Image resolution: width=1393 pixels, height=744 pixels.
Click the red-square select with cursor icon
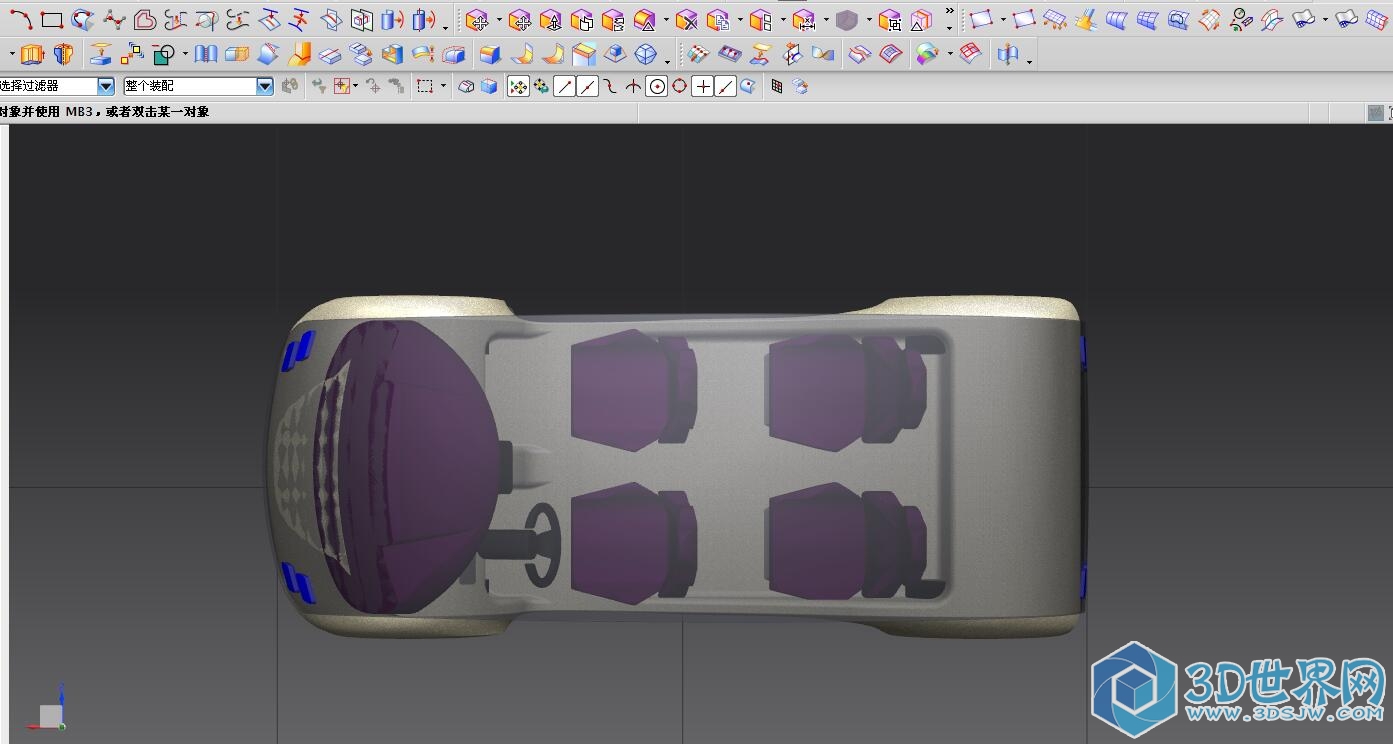(x=342, y=87)
